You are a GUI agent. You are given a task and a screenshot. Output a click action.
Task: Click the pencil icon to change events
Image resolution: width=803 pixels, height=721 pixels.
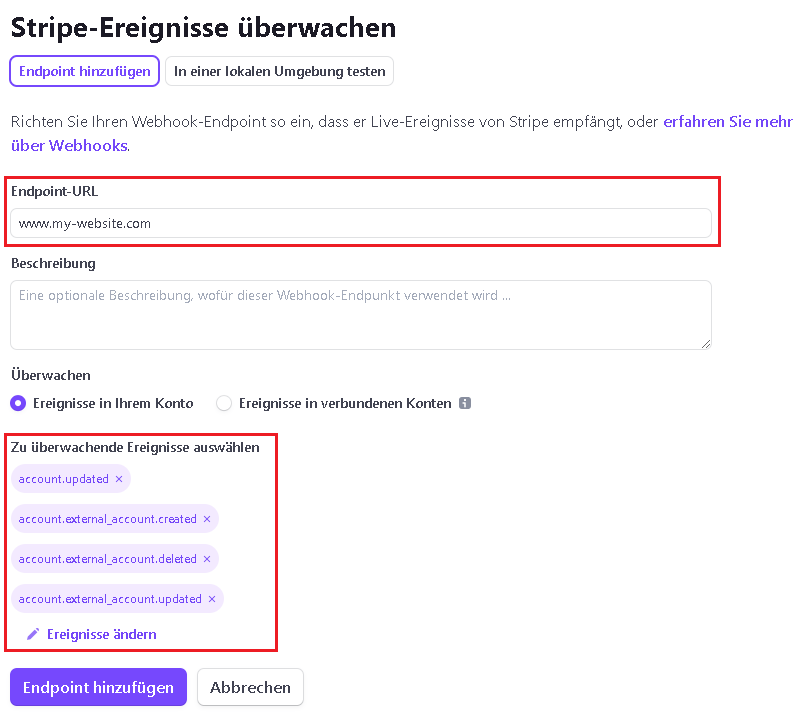33,634
